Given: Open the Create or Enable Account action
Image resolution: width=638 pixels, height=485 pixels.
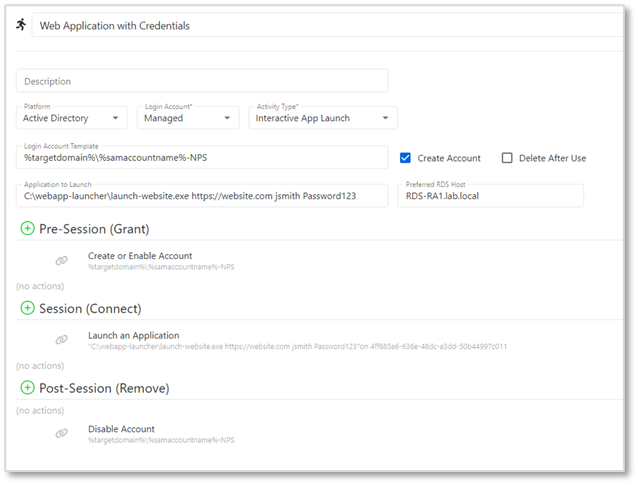Looking at the screenshot, I should tap(140, 256).
